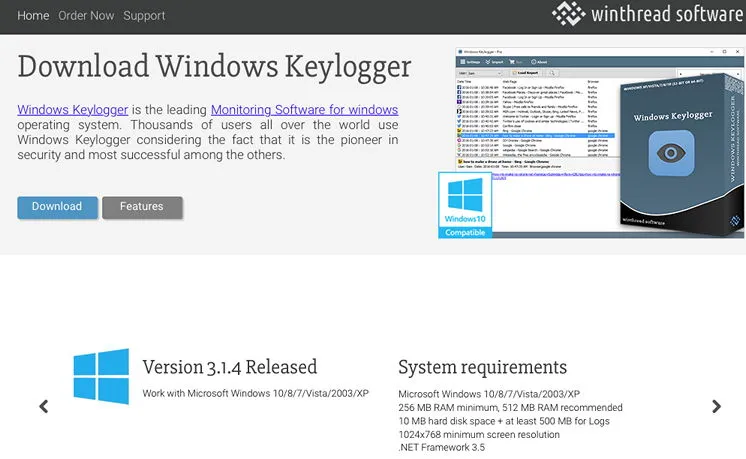Screen dimensions: 746x459
Task: Click the winthread software logo
Action: pyautogui.click(x=648, y=14)
